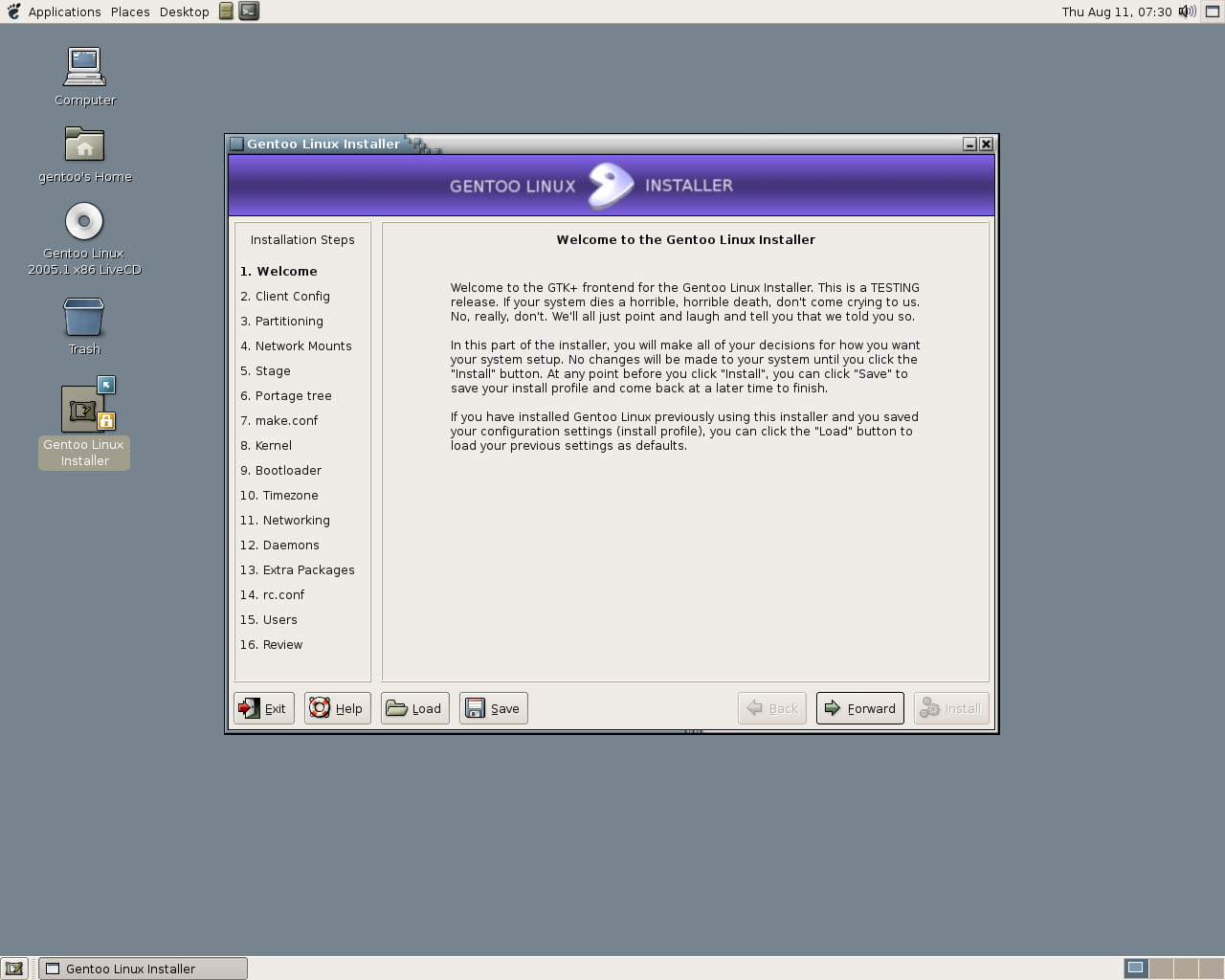The width and height of the screenshot is (1225, 980).
Task: Click the '6. Portage tree' step
Action: pos(286,396)
